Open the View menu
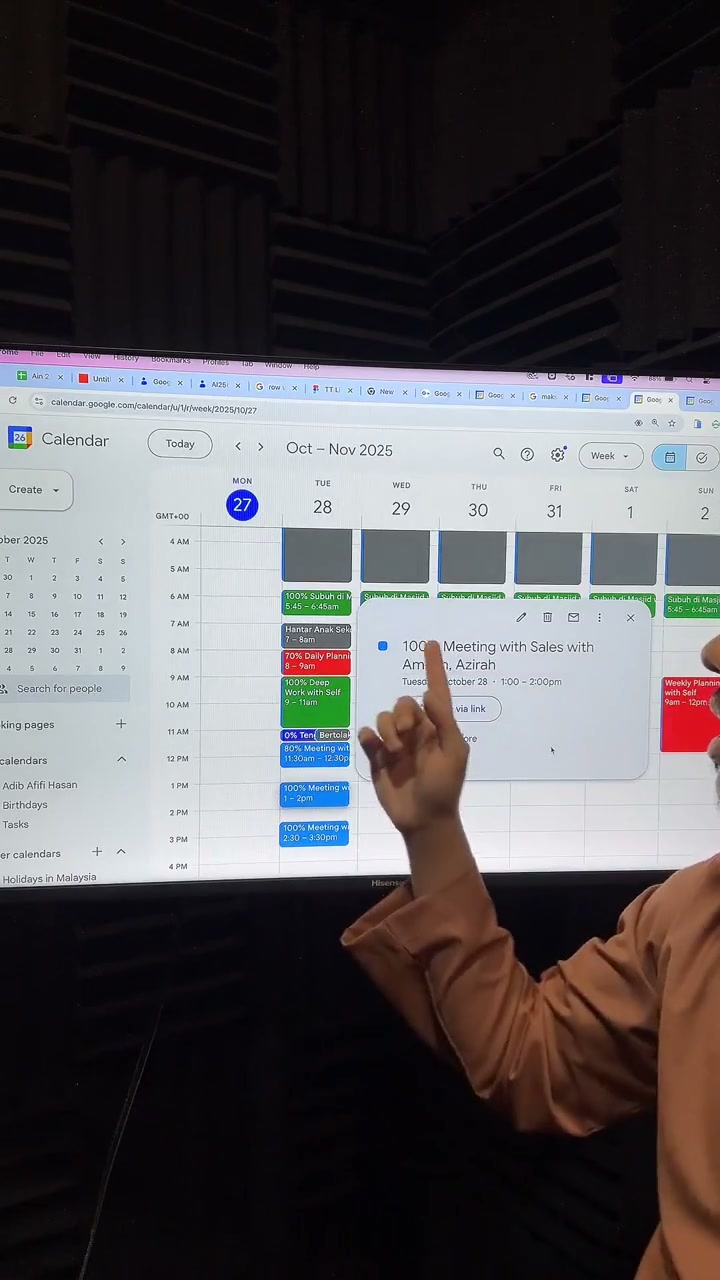The height and width of the screenshot is (1280, 720). [x=92, y=356]
